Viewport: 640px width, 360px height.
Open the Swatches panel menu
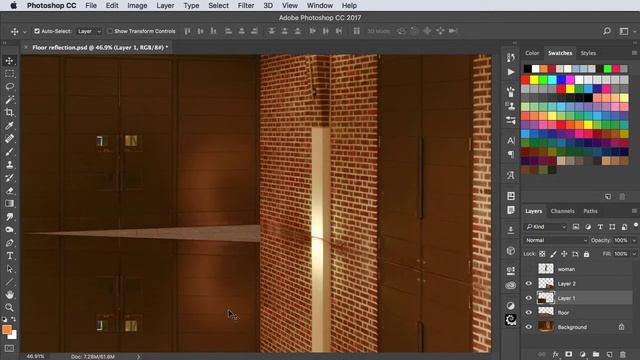pyautogui.click(x=634, y=53)
